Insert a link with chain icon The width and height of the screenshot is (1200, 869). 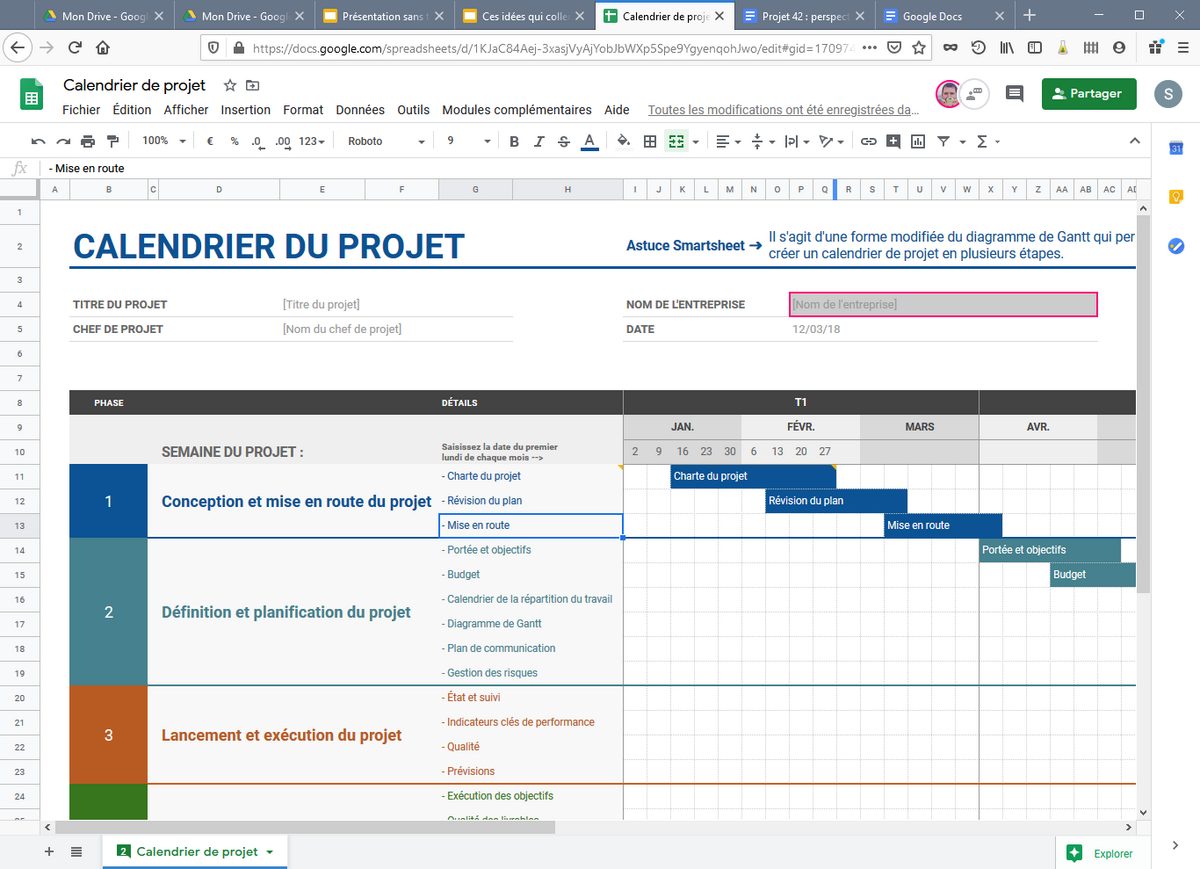point(868,141)
